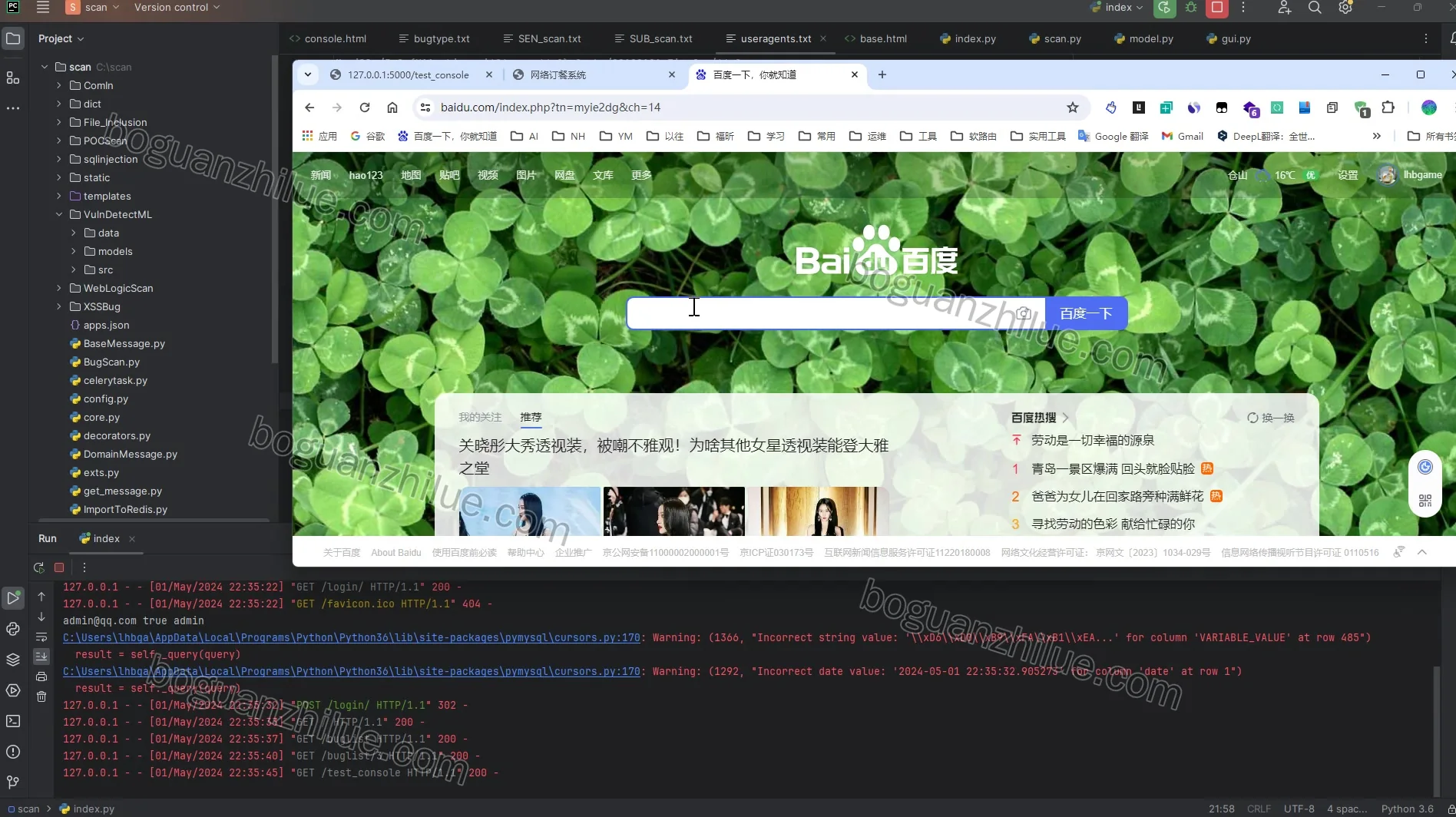The height and width of the screenshot is (817, 1456).
Task: Expand the XSSBug folder
Action: tap(59, 306)
